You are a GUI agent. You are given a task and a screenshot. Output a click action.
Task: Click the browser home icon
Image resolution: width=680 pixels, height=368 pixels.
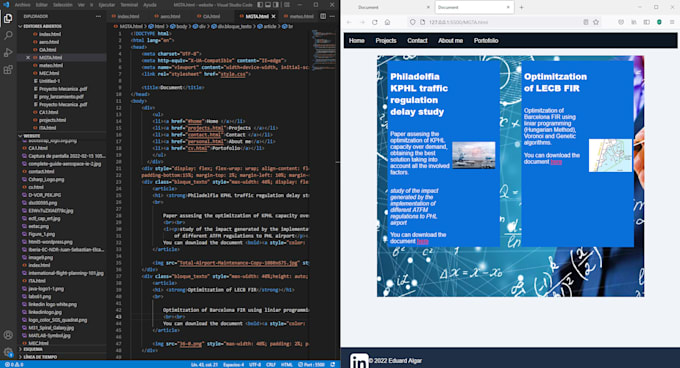coord(387,22)
